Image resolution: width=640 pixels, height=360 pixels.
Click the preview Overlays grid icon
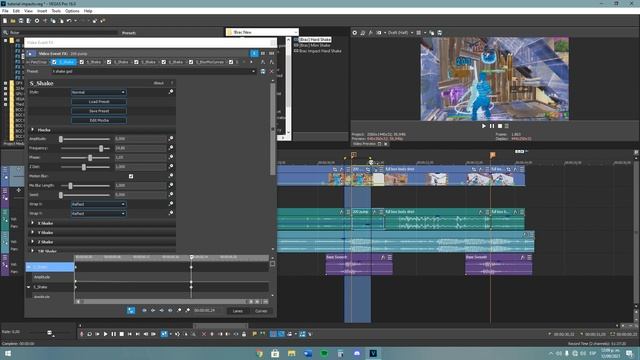tap(418, 33)
